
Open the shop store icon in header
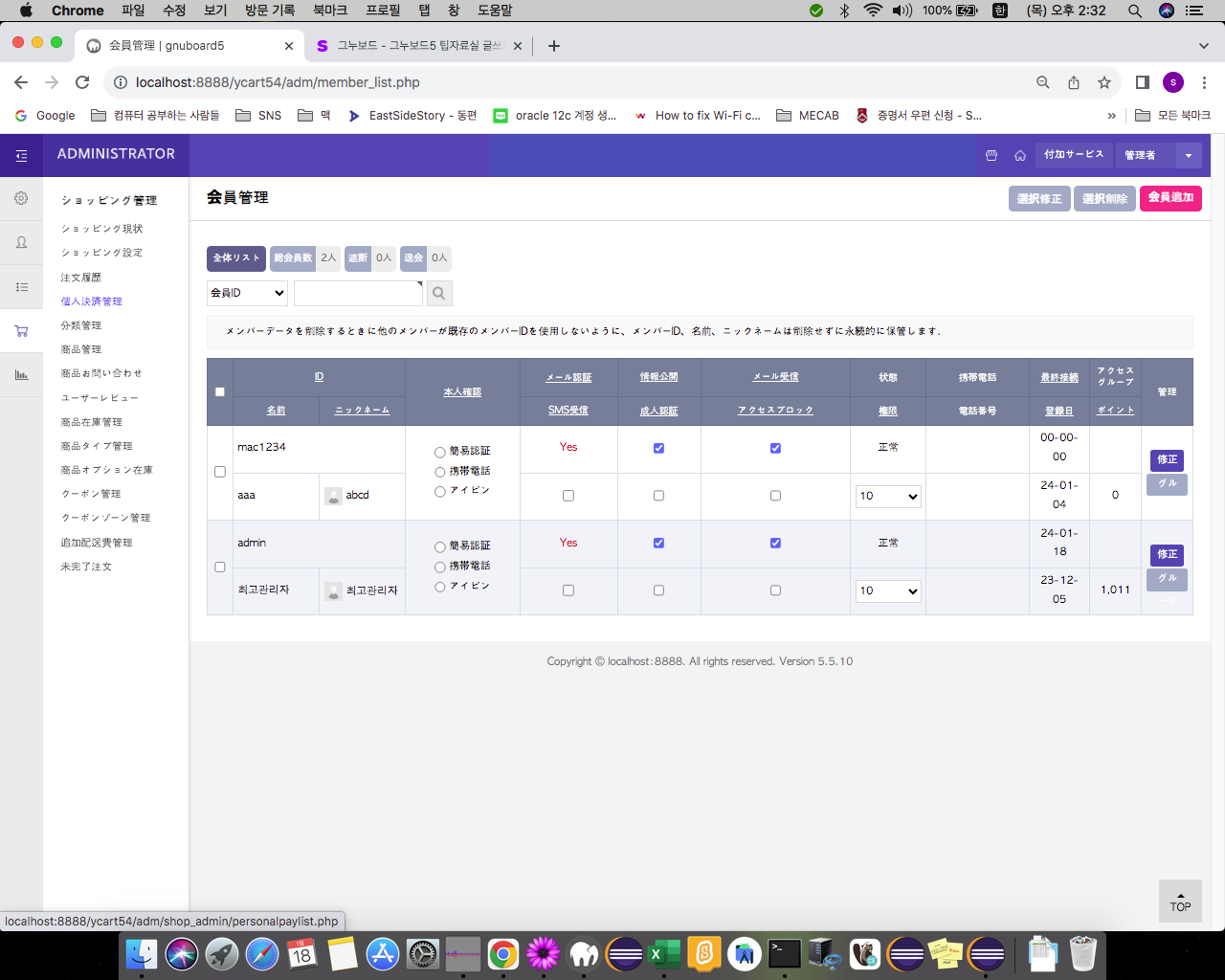click(991, 155)
